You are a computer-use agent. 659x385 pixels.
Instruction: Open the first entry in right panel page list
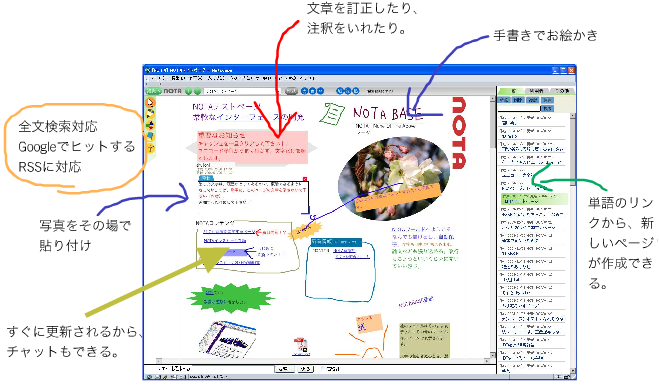tap(532, 120)
